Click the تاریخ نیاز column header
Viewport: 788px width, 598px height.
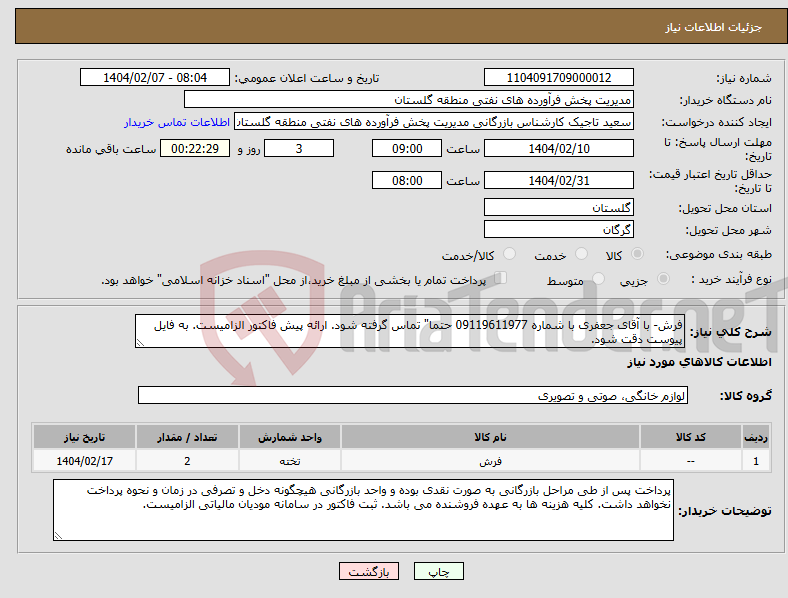click(84, 437)
